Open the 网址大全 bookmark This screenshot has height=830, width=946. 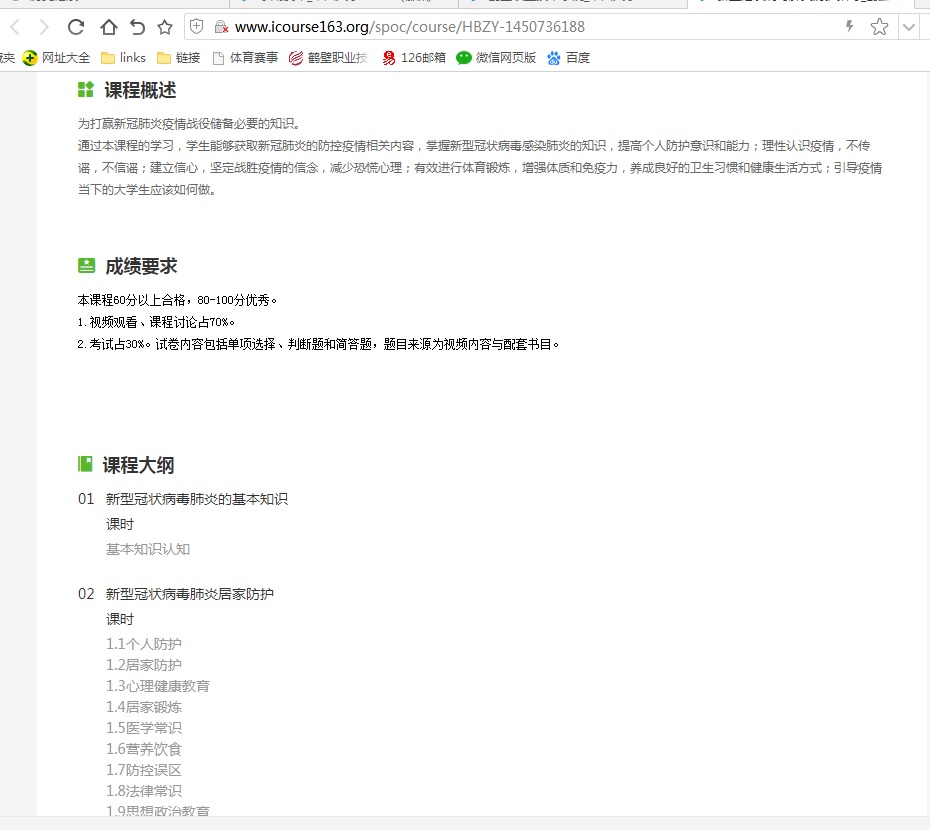click(57, 58)
